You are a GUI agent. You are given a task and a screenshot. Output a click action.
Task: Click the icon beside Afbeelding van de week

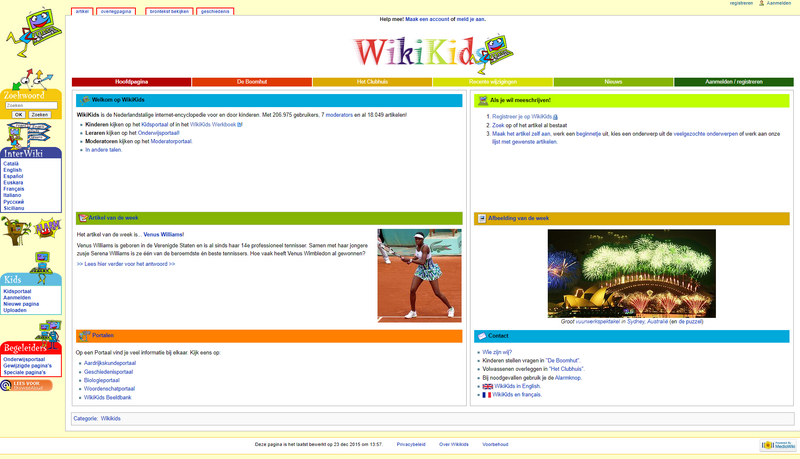click(482, 218)
